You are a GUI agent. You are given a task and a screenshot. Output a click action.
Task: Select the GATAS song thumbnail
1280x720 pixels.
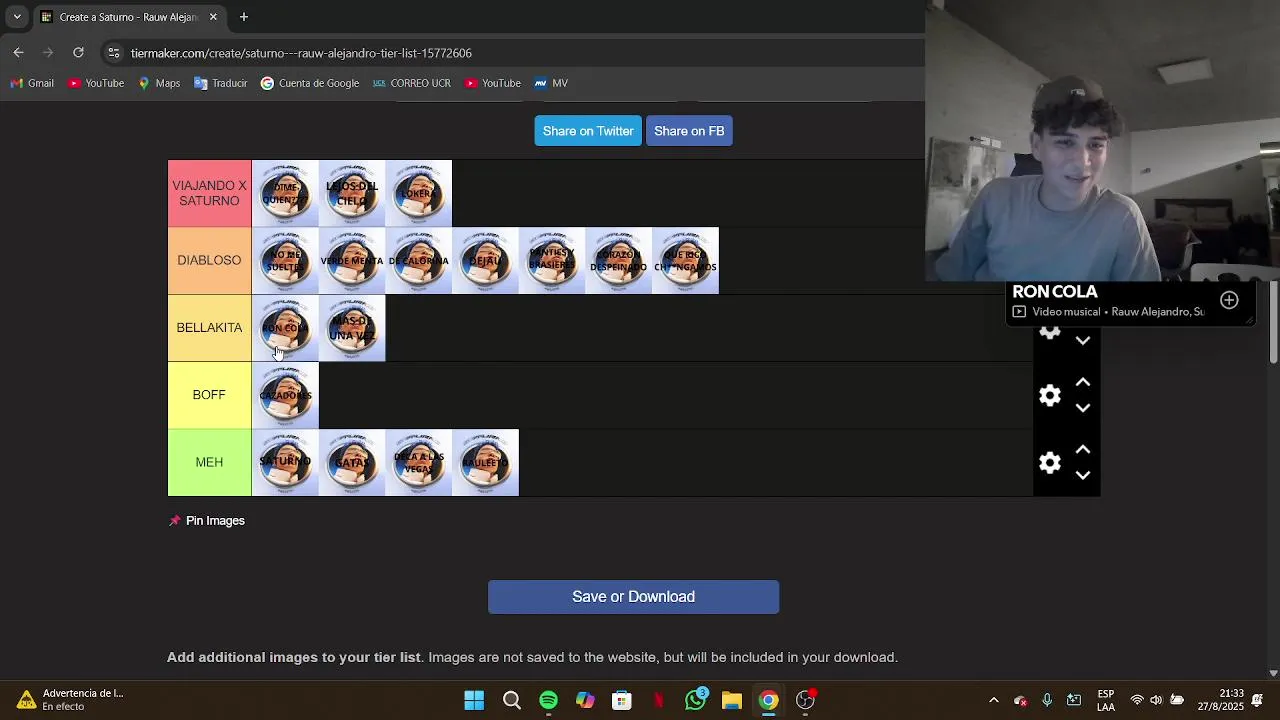click(352, 462)
